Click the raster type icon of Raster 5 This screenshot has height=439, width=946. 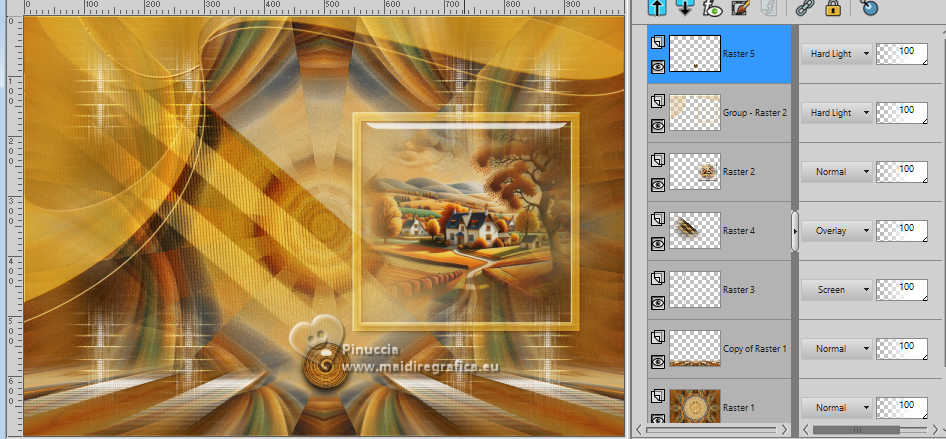click(x=658, y=42)
